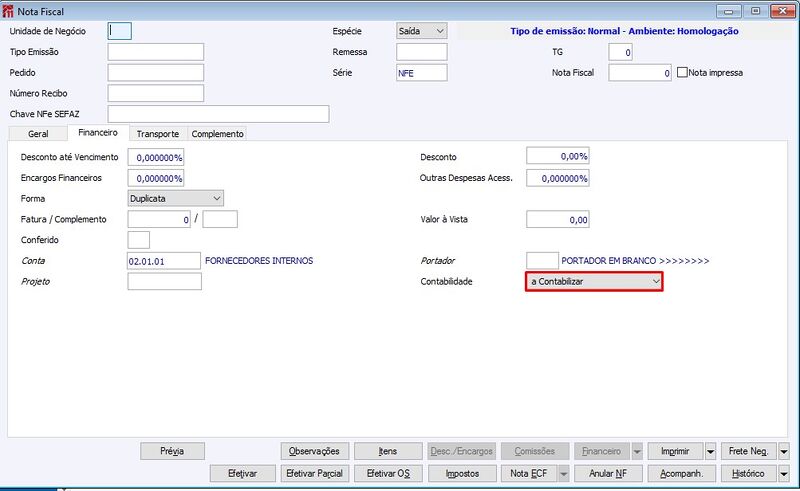Open dropdown arrow next to Financeiro button
Viewport: 800px width, 491px height.
coord(637,451)
